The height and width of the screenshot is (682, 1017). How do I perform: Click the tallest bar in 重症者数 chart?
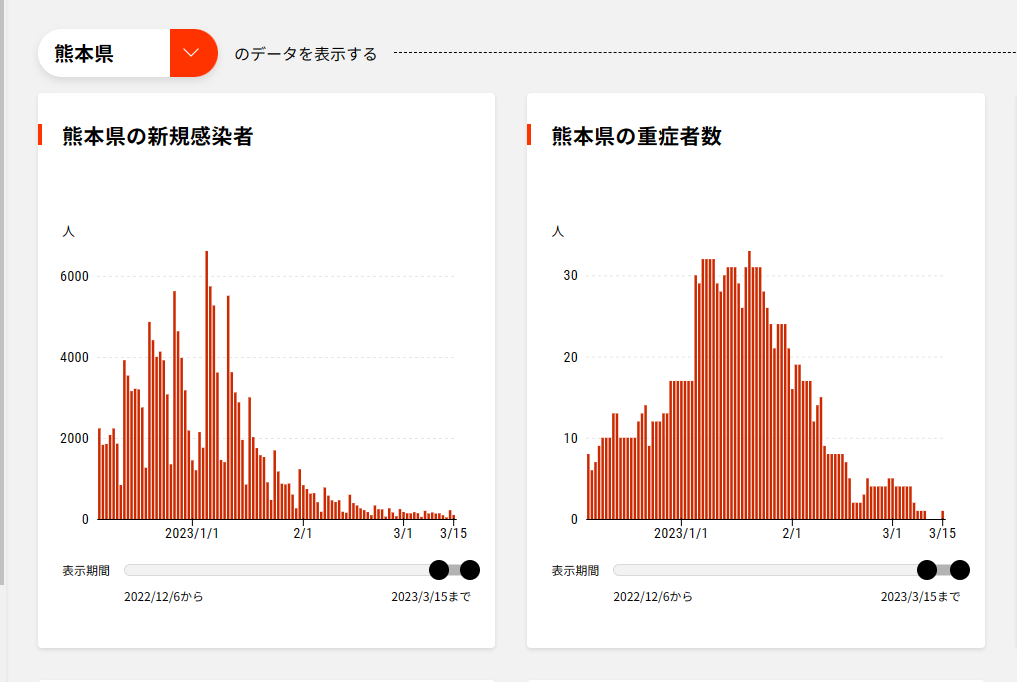(749, 385)
